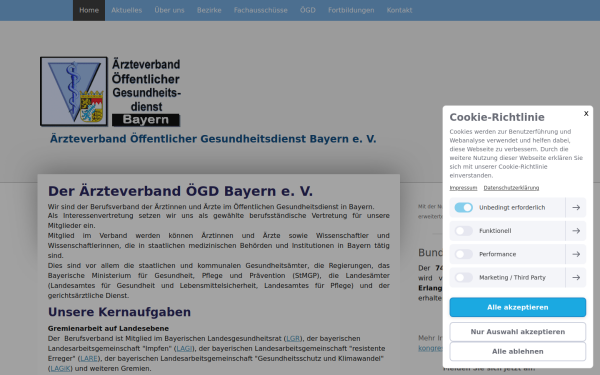
Task: Click the Alle akzeptieren button
Action: click(517, 307)
